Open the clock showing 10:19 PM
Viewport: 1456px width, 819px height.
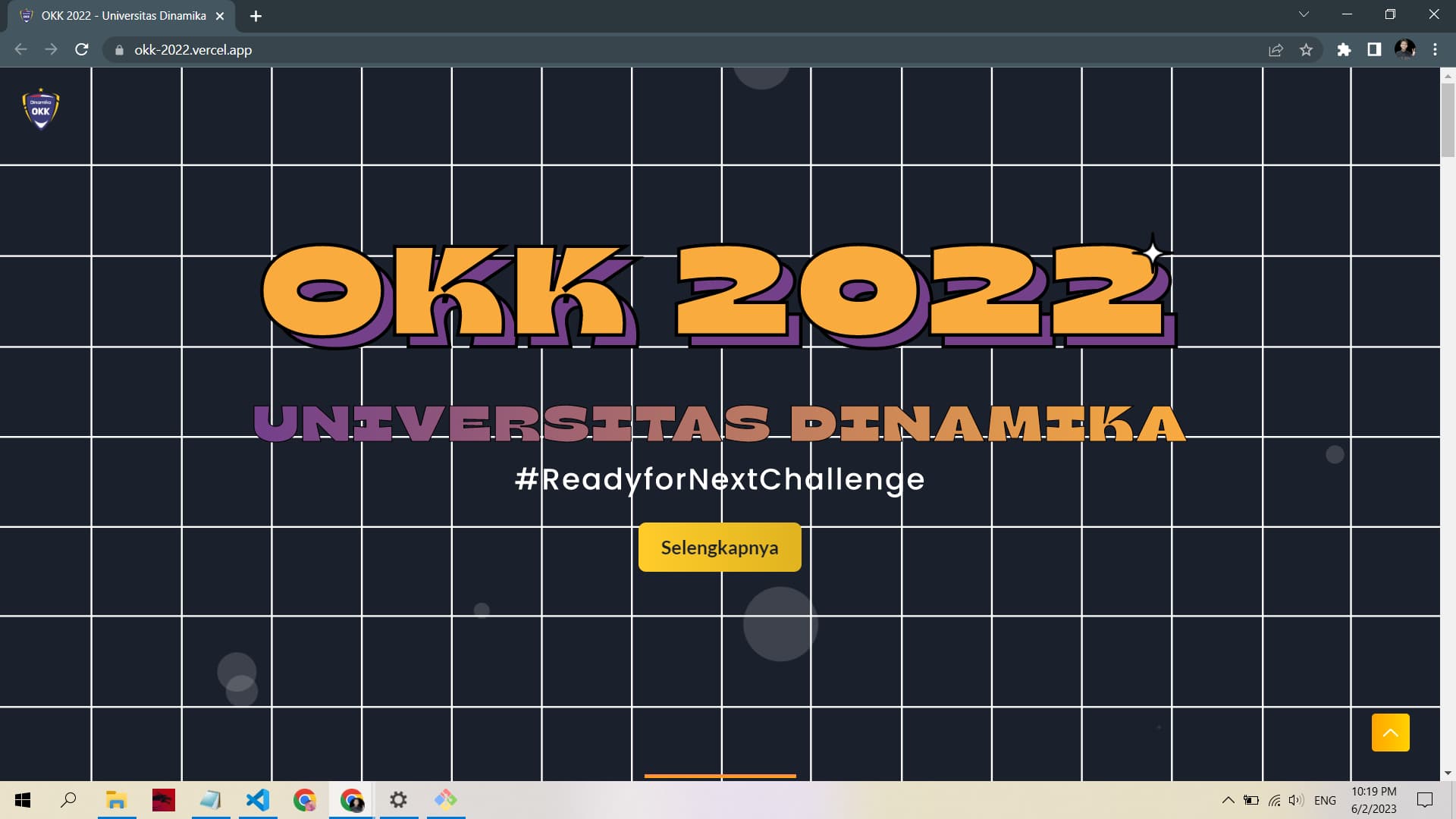(1373, 800)
